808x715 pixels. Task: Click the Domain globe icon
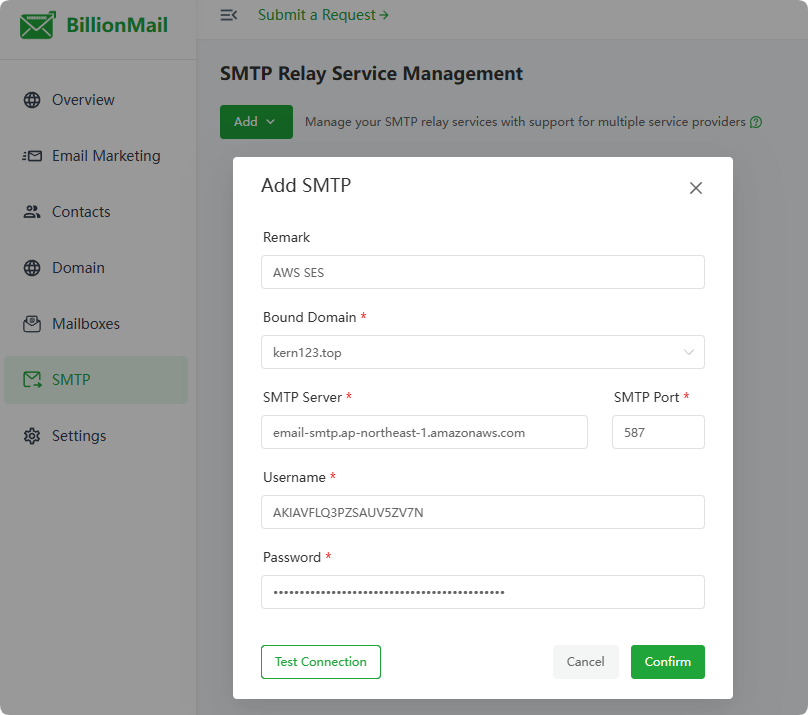click(32, 268)
